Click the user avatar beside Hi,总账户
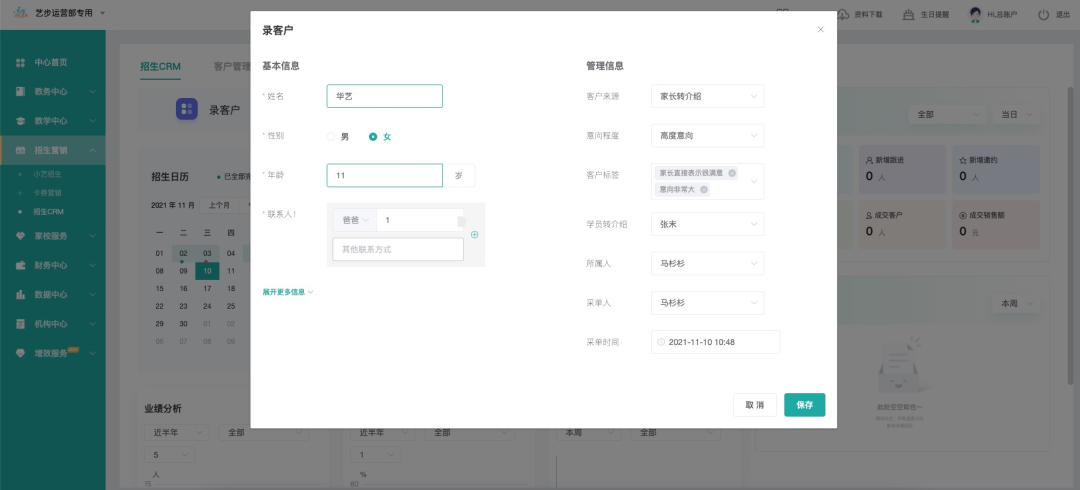This screenshot has height=490, width=1080. (x=975, y=14)
